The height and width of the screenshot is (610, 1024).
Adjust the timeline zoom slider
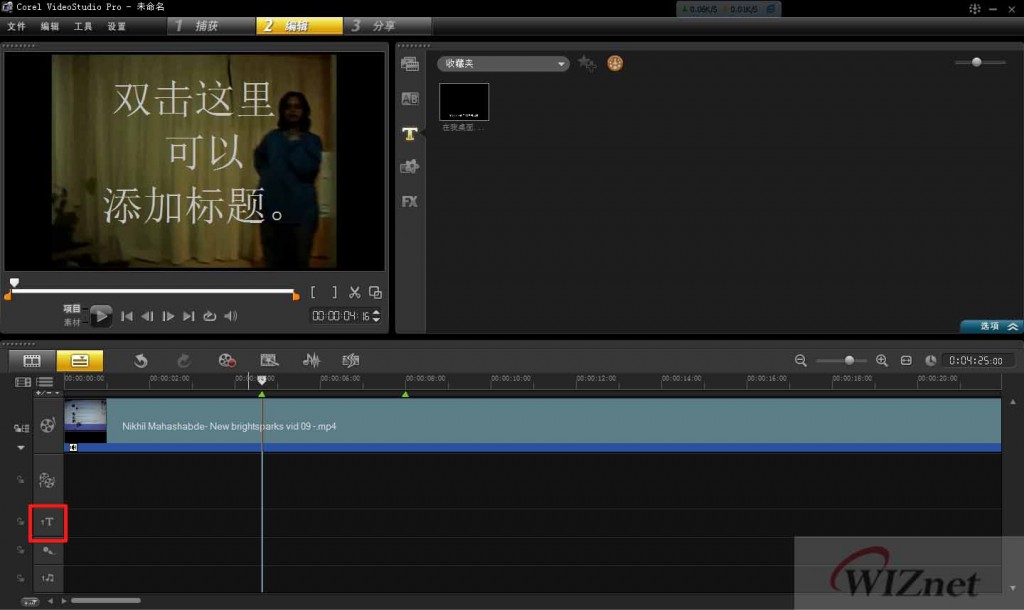(x=849, y=361)
